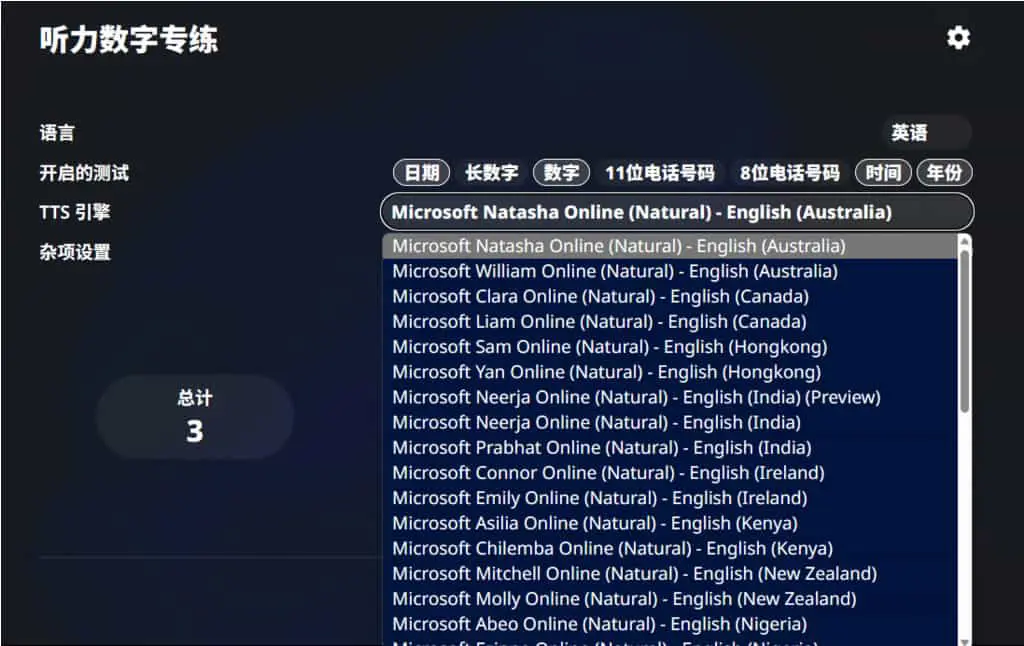
Task: Toggle the 日期 test chip
Action: 422,172
